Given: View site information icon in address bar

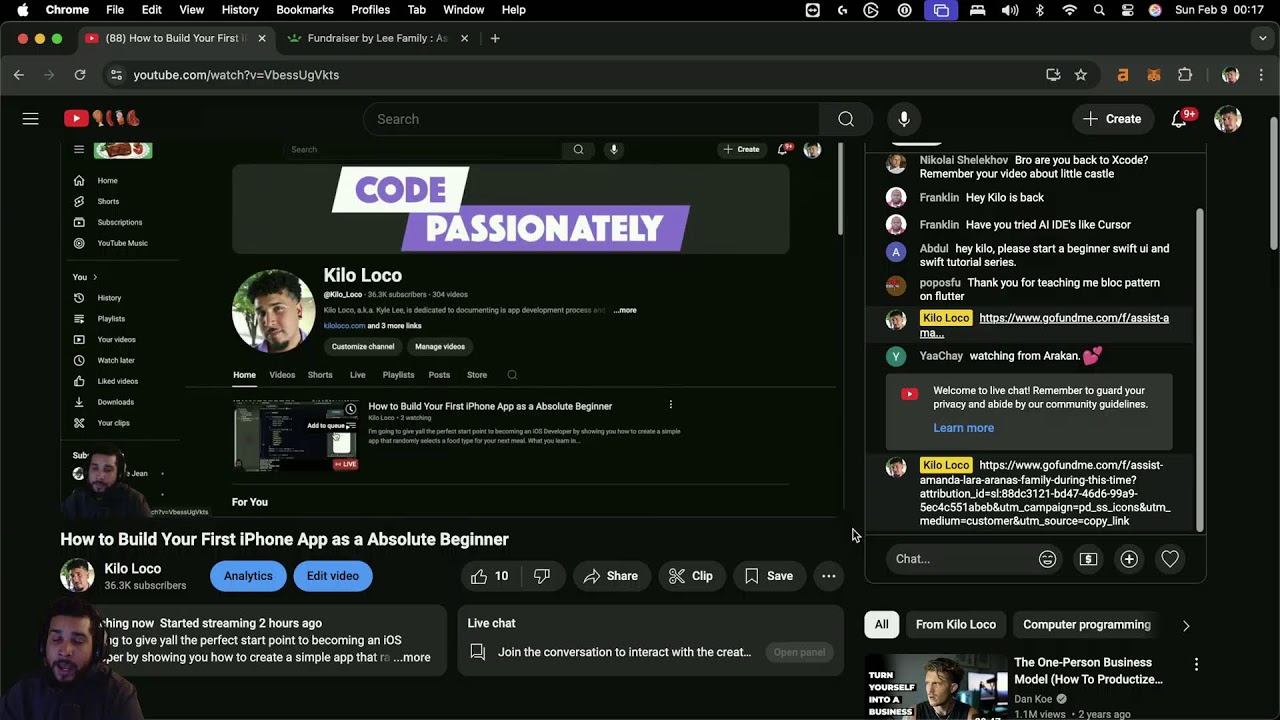Looking at the screenshot, I should [116, 75].
